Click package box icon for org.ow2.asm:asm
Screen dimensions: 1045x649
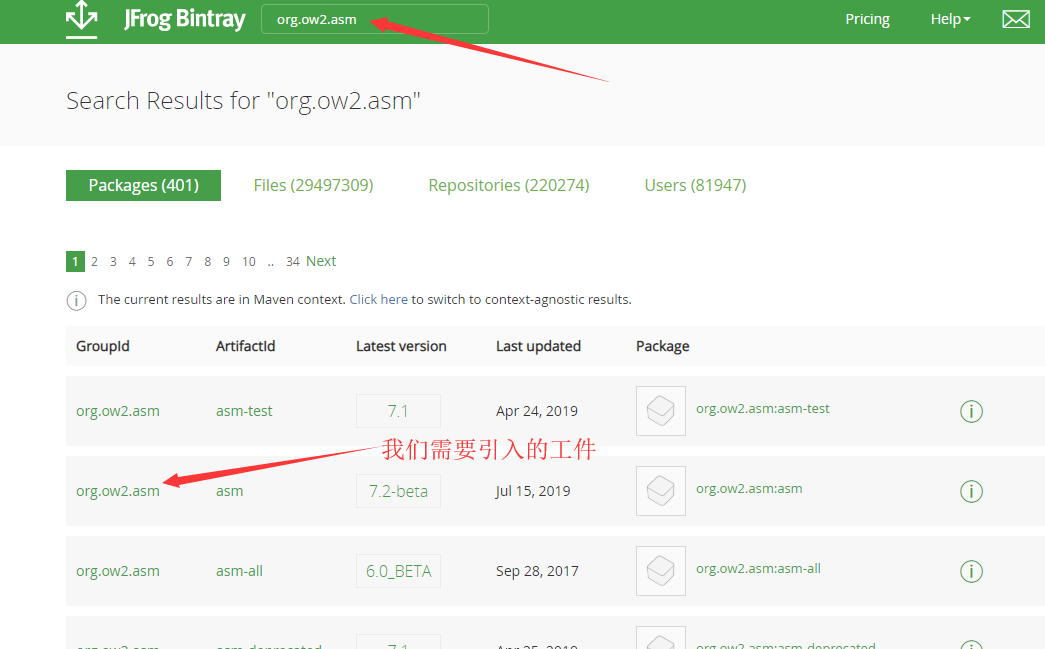[x=660, y=491]
